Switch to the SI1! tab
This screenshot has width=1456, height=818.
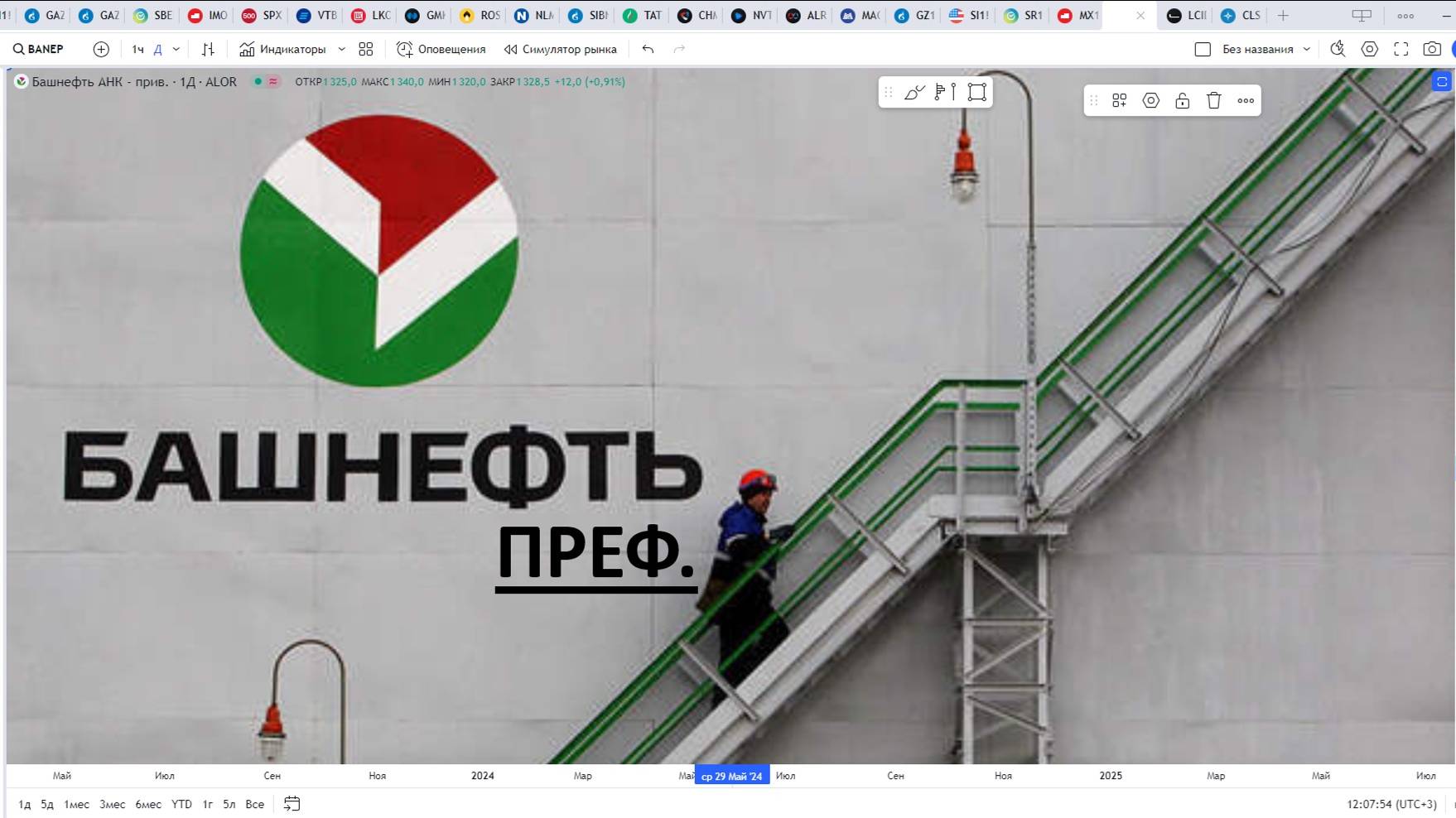969,15
